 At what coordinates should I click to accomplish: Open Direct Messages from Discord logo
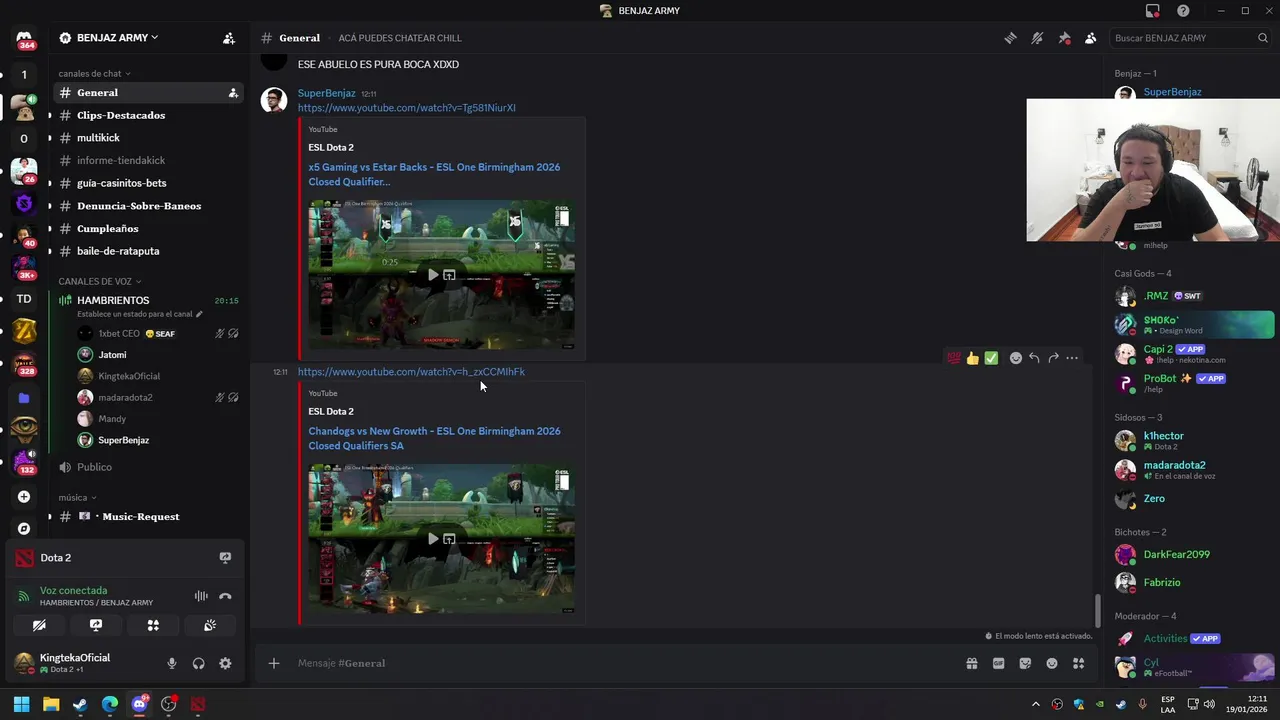point(24,38)
